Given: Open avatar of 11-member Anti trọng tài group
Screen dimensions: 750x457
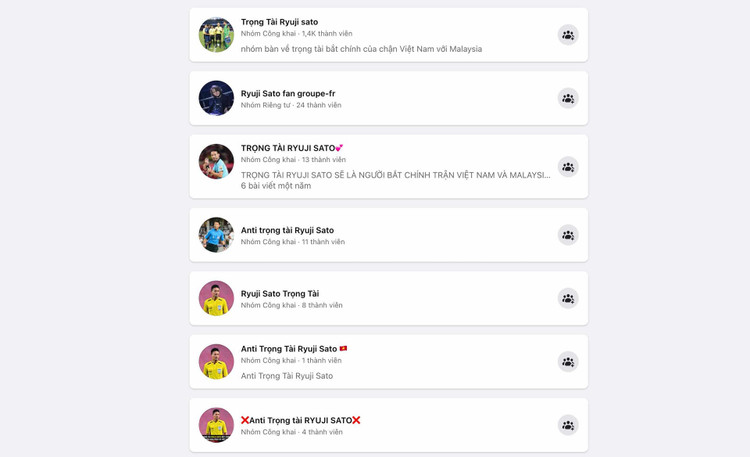Looking at the screenshot, I should pyautogui.click(x=216, y=235).
